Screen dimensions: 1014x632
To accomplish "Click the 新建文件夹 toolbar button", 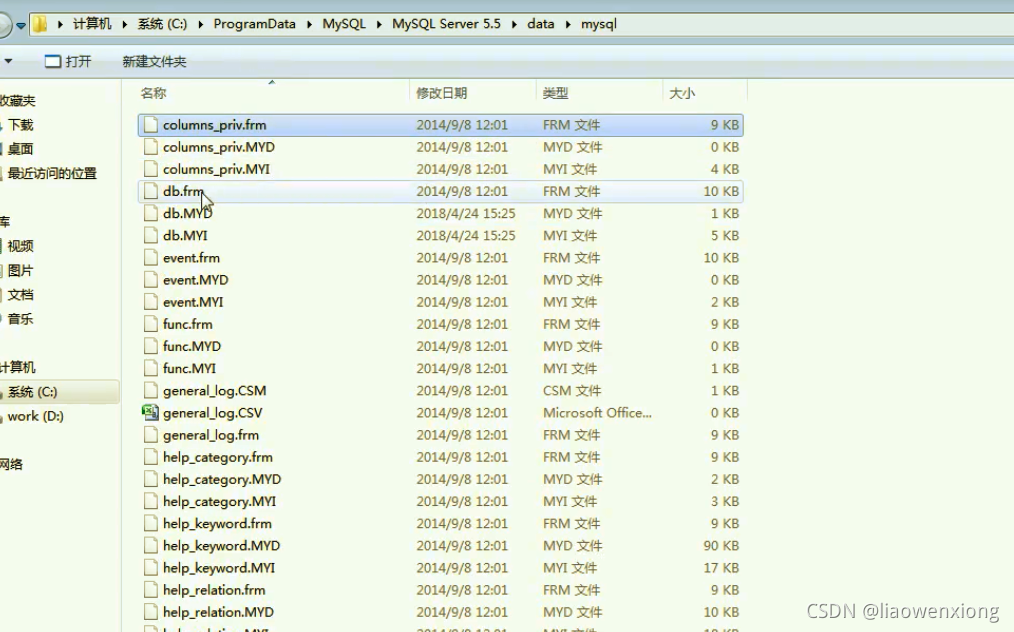I will coord(154,61).
